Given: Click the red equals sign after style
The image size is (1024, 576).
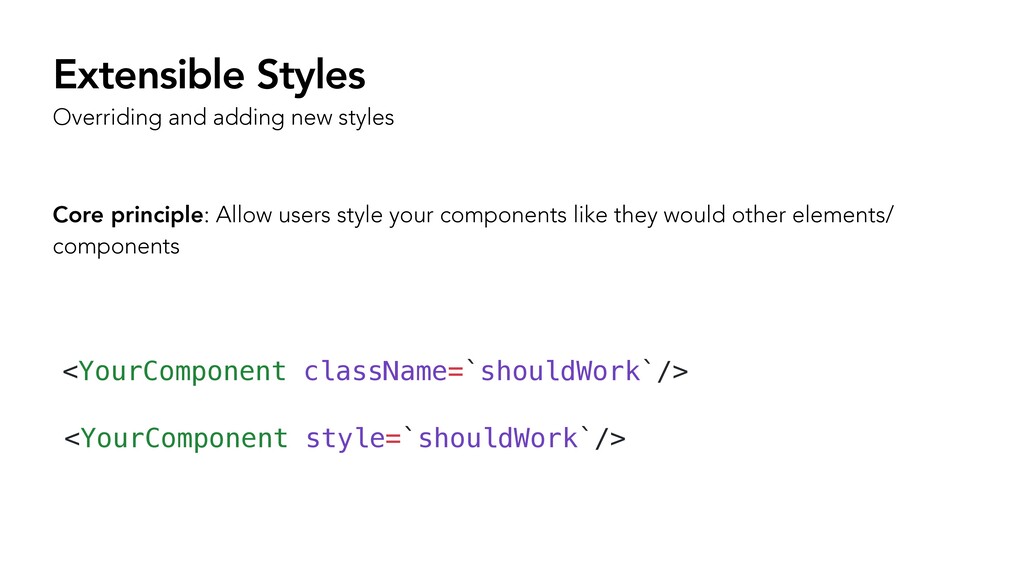Looking at the screenshot, I should [x=392, y=439].
